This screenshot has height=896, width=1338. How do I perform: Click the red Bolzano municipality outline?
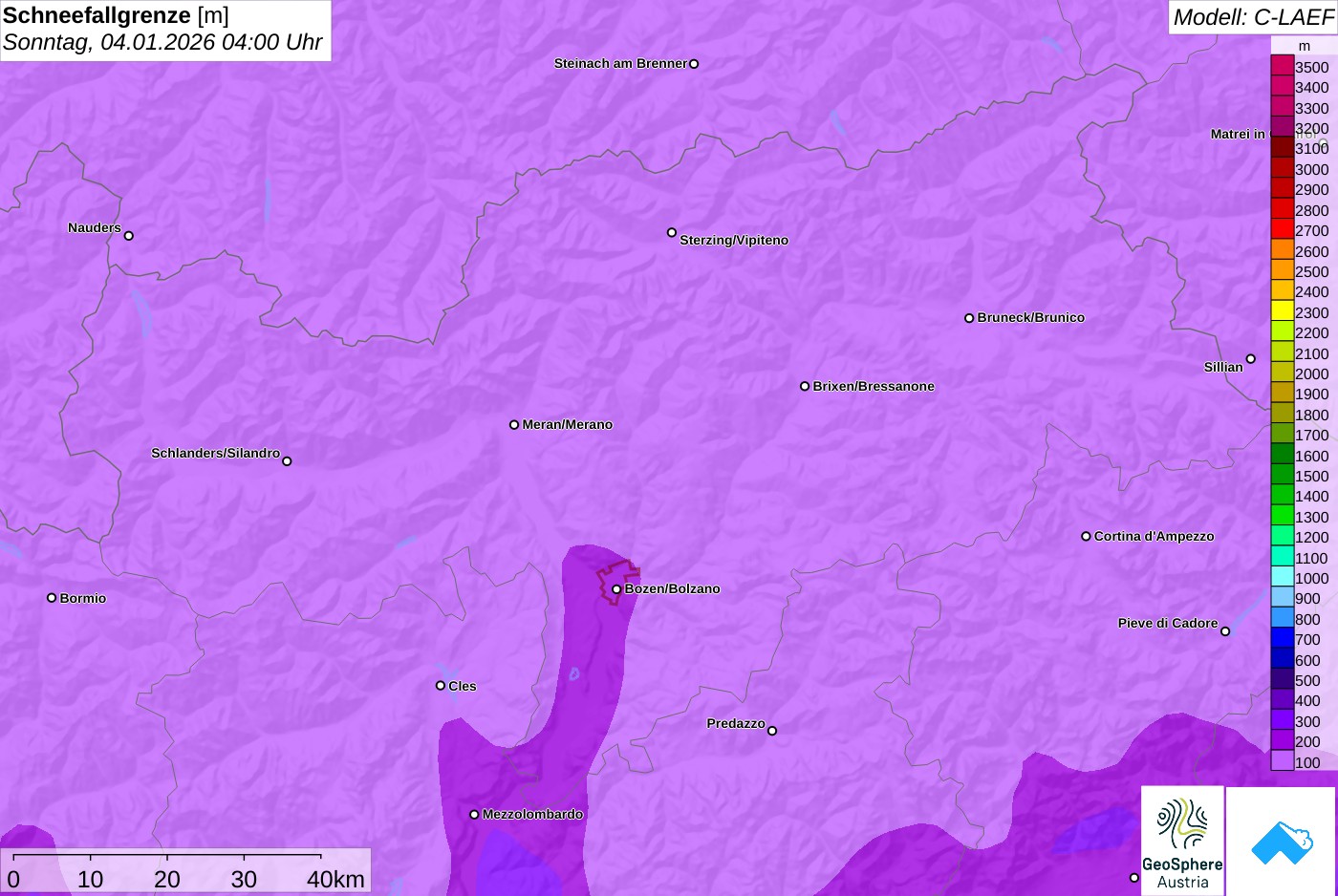618,582
